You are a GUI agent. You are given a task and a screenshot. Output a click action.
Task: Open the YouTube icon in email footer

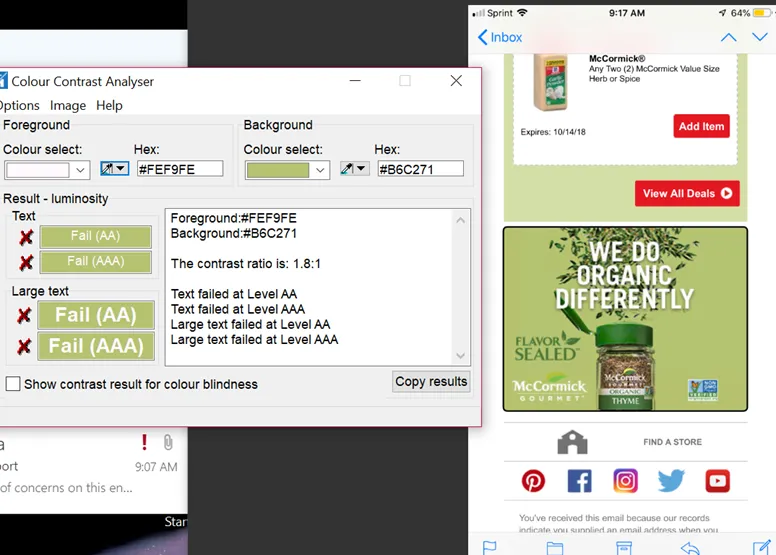pos(718,481)
